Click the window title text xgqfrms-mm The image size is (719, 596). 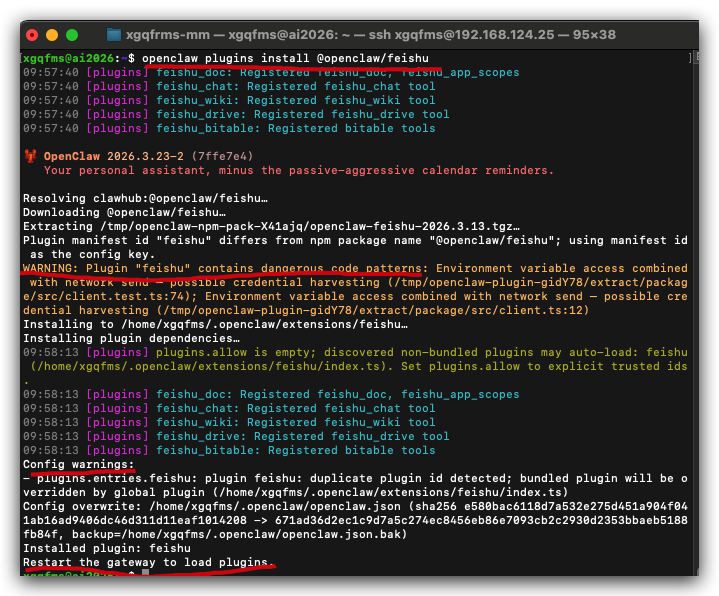(168, 35)
